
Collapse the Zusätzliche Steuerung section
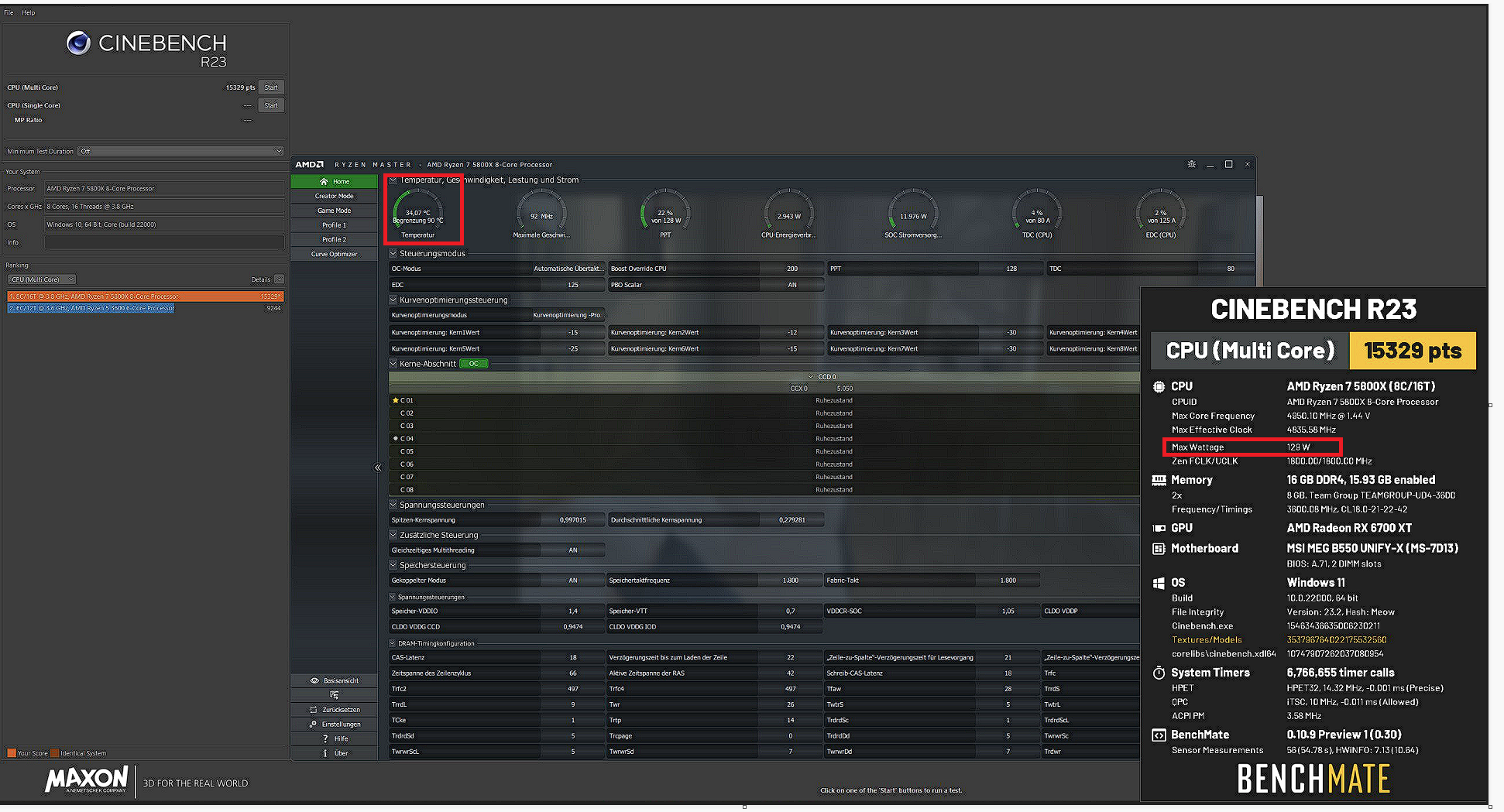pos(393,535)
